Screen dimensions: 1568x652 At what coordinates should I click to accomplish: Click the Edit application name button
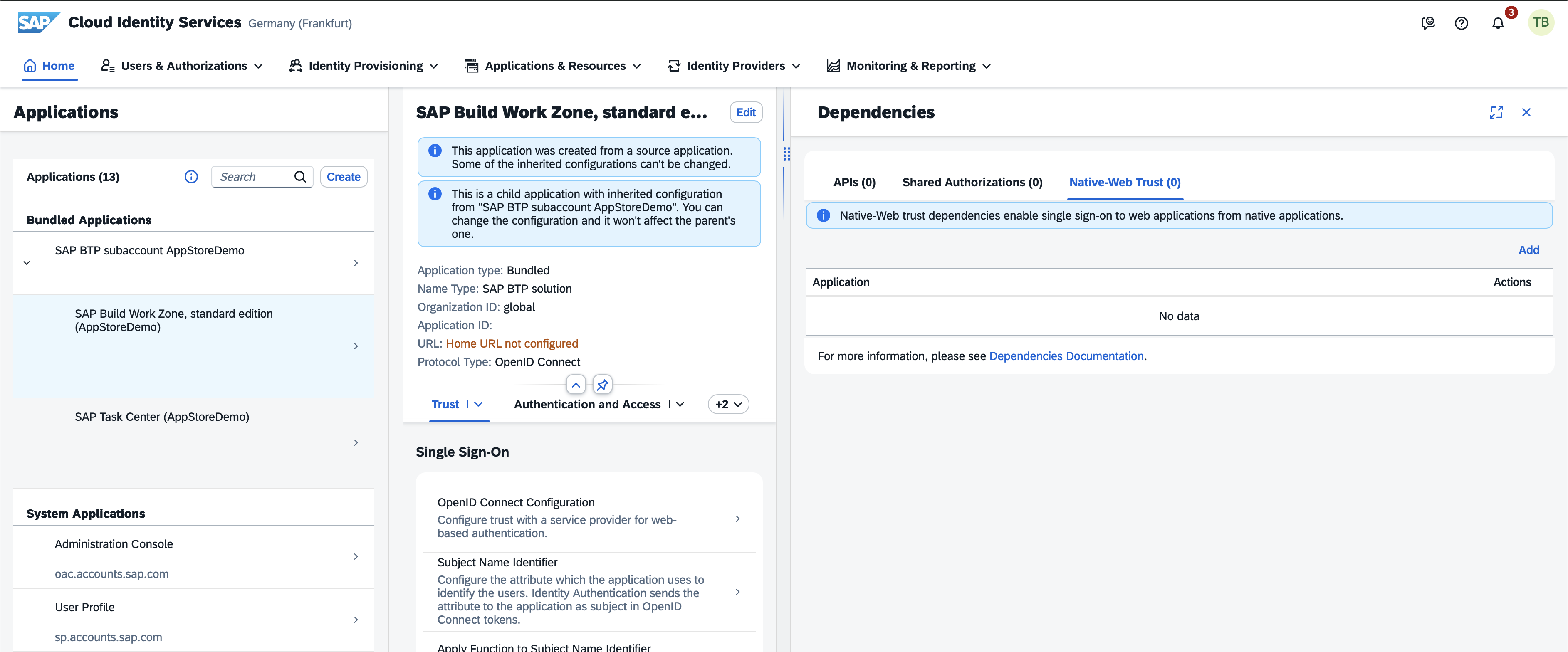pos(746,112)
